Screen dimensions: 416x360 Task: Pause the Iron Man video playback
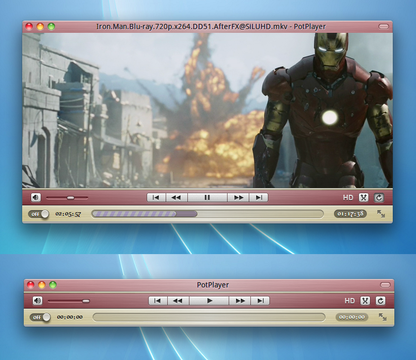click(x=207, y=198)
